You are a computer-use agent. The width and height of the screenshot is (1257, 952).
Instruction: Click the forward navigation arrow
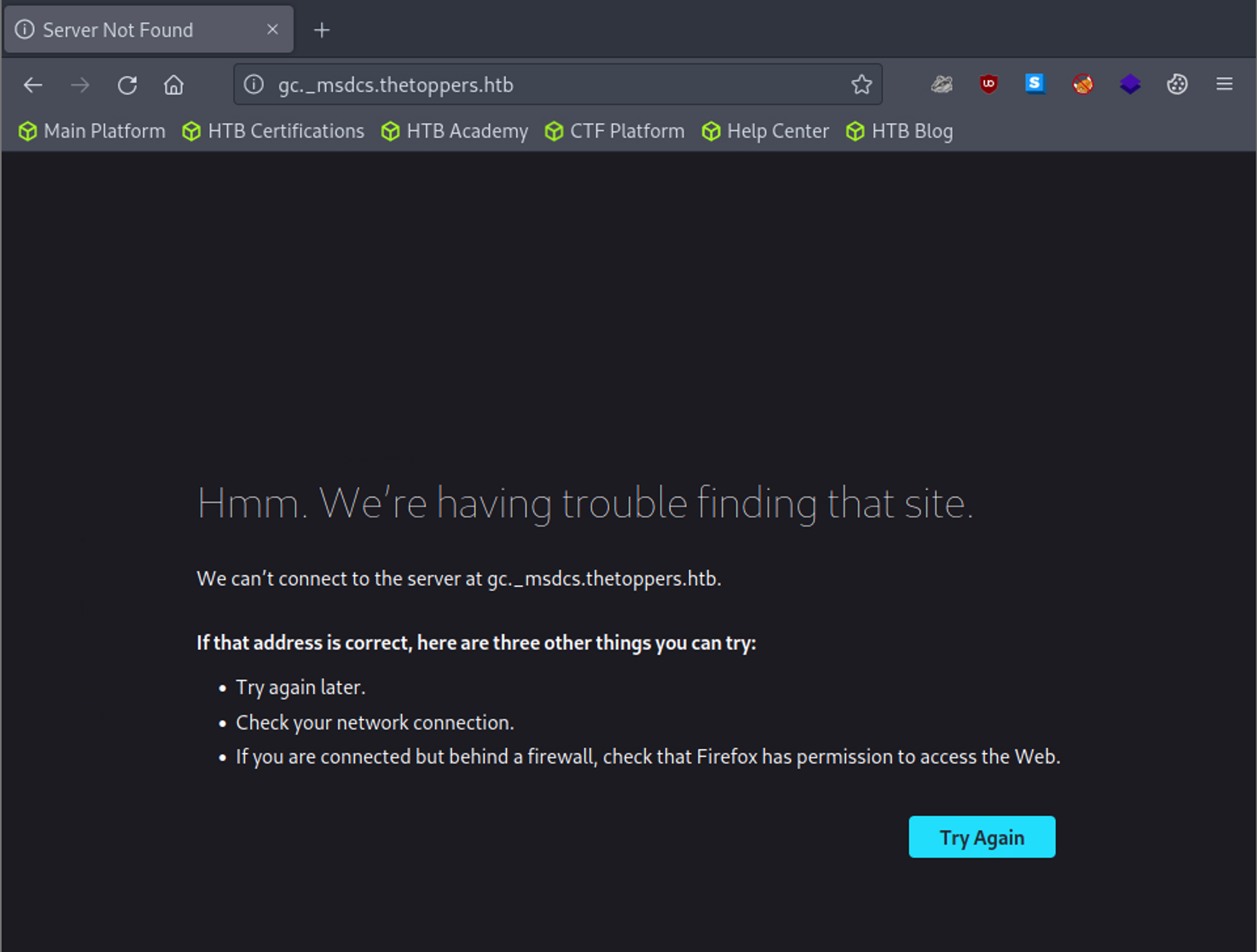click(x=80, y=85)
